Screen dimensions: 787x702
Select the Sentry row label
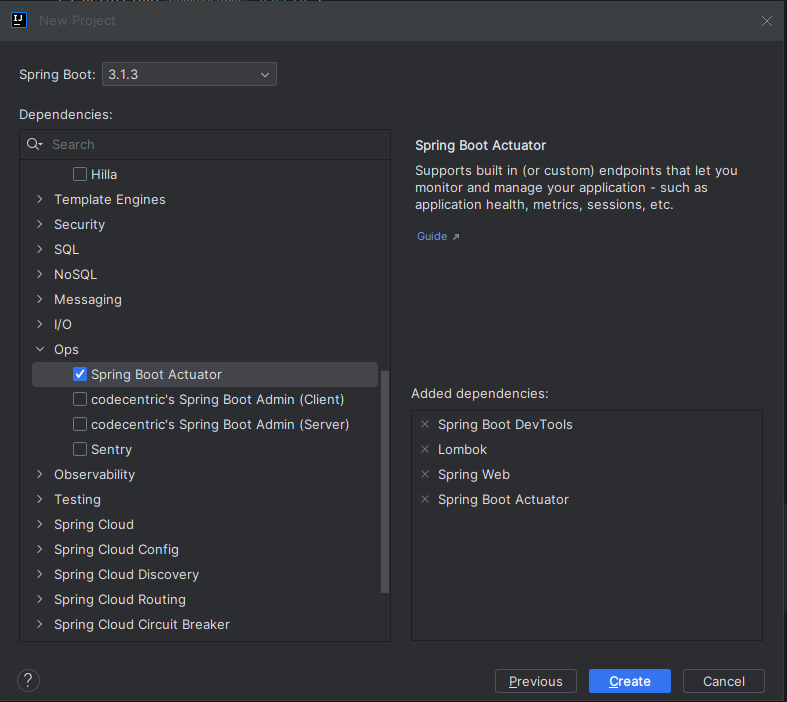[111, 450]
